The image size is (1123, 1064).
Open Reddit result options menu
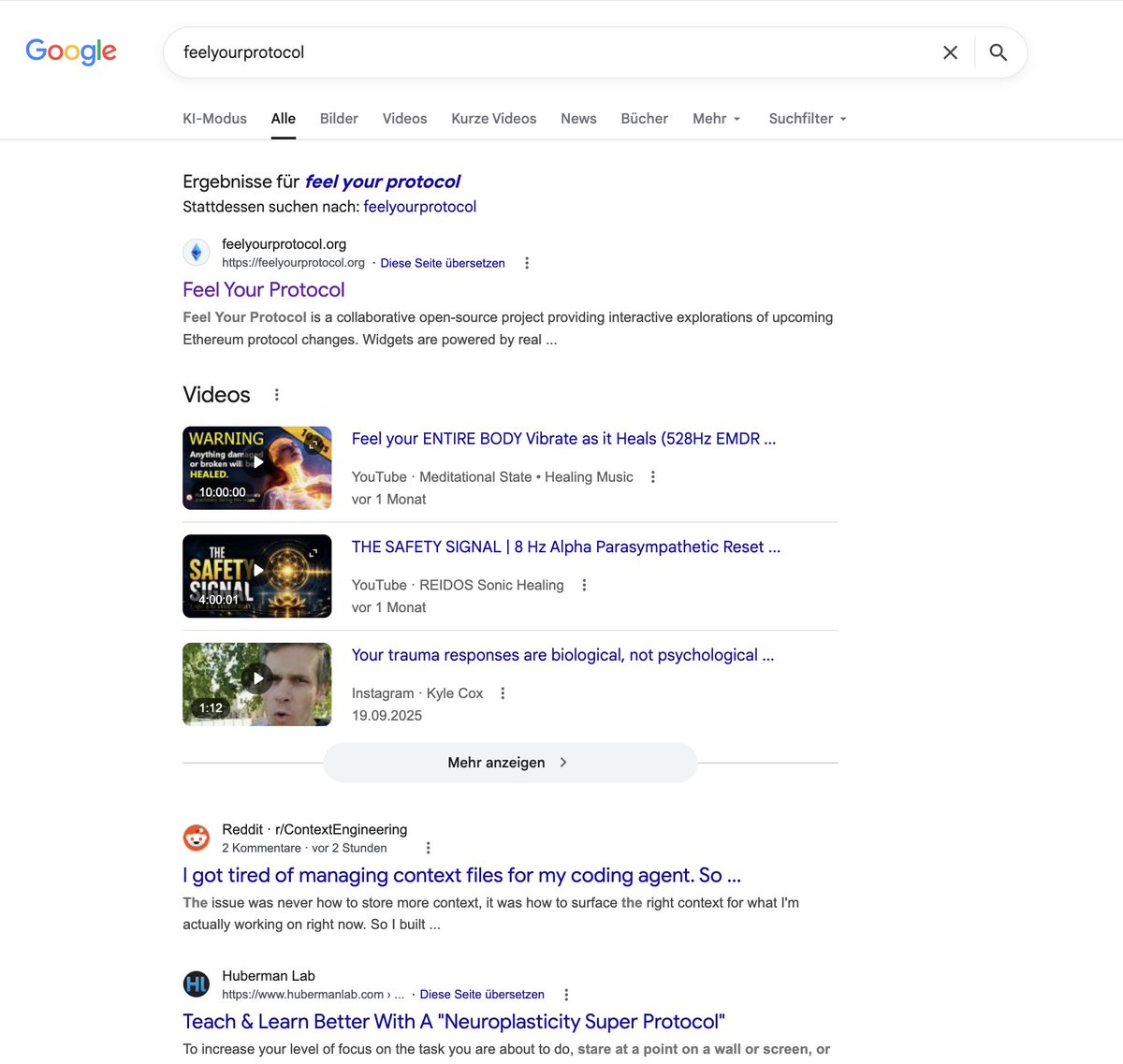[x=428, y=848]
